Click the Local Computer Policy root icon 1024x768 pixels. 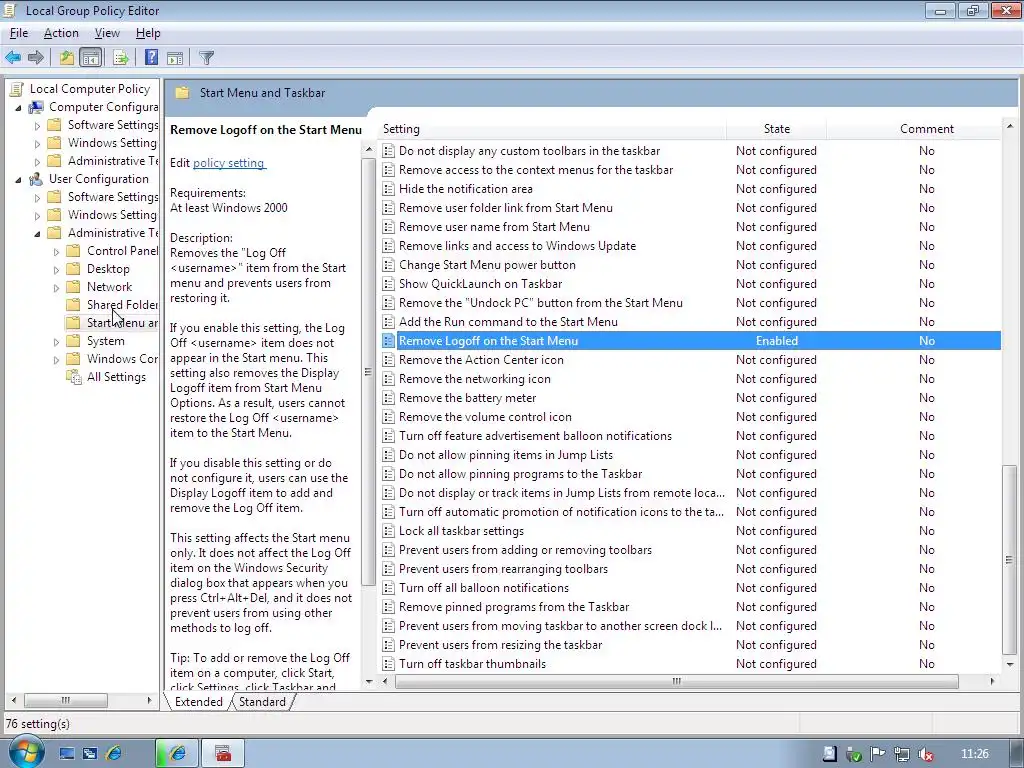pyautogui.click(x=17, y=89)
